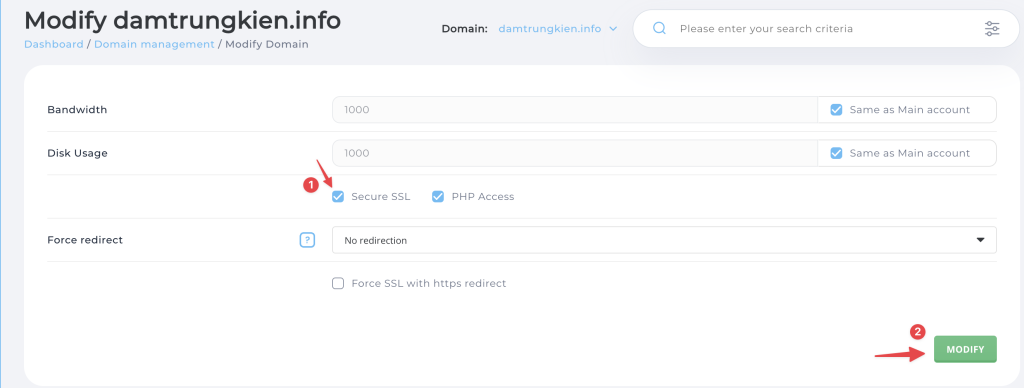The image size is (1024, 388).
Task: Toggle Disk Usage Same as Main account checkbox
Action: tap(836, 153)
